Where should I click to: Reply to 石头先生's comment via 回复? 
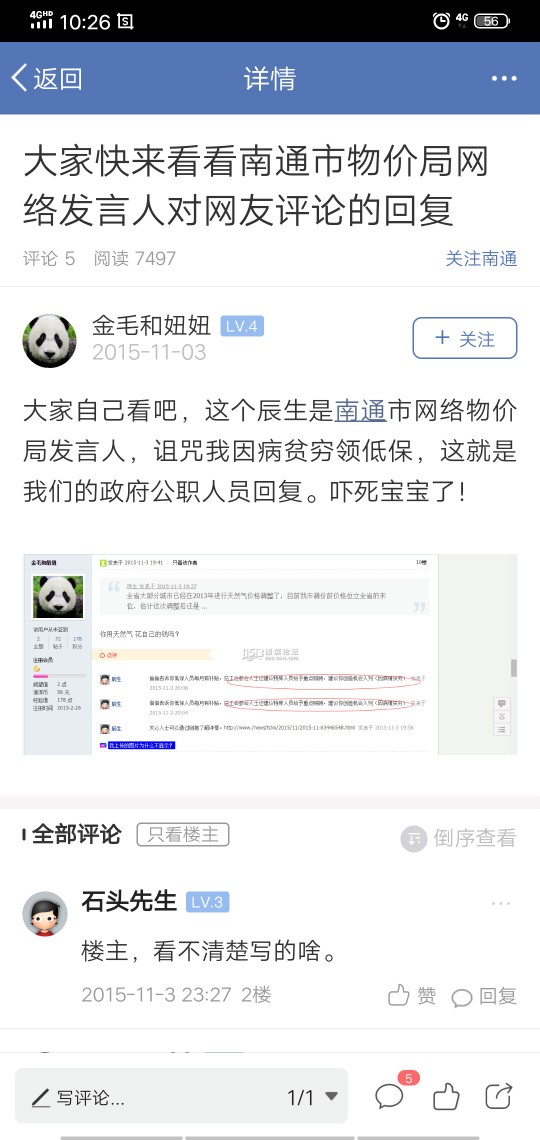[x=483, y=996]
